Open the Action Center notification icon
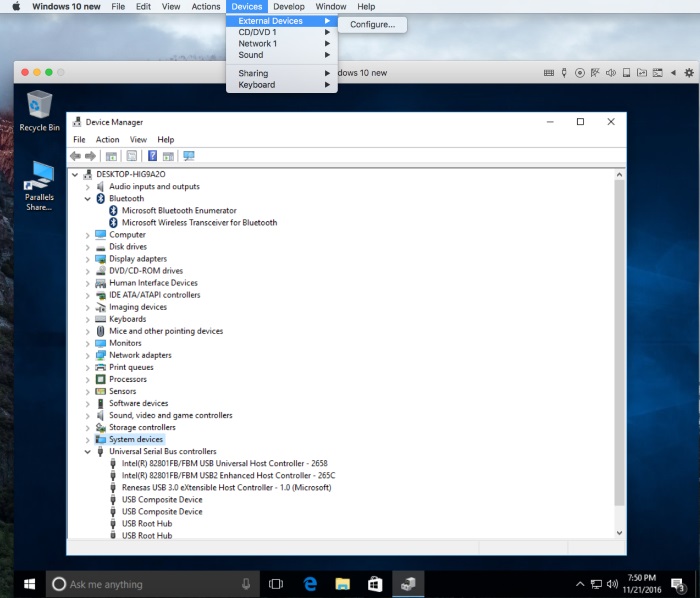700x598 pixels. [678, 584]
